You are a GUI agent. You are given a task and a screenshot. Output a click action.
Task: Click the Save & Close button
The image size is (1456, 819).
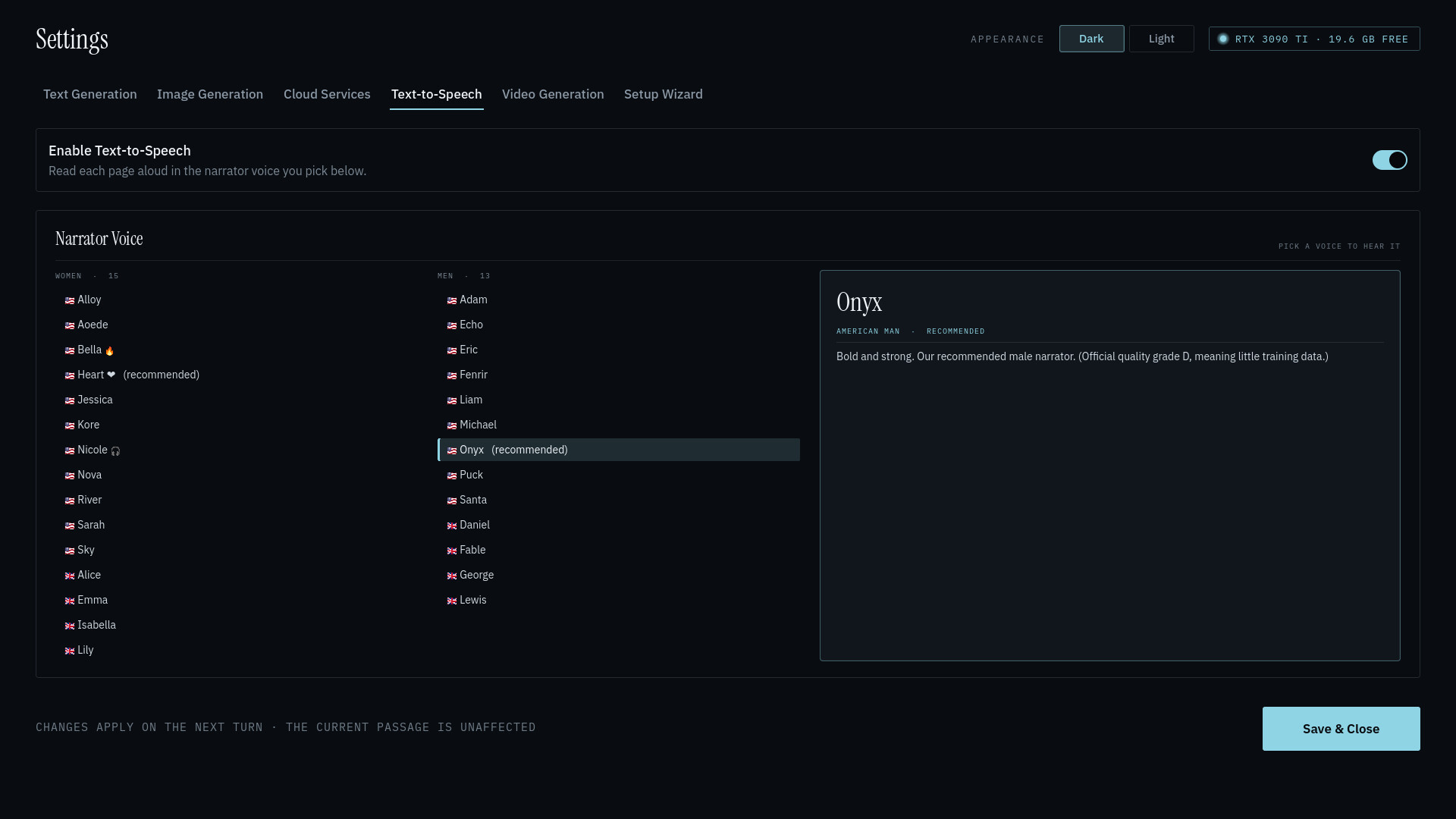[1341, 729]
